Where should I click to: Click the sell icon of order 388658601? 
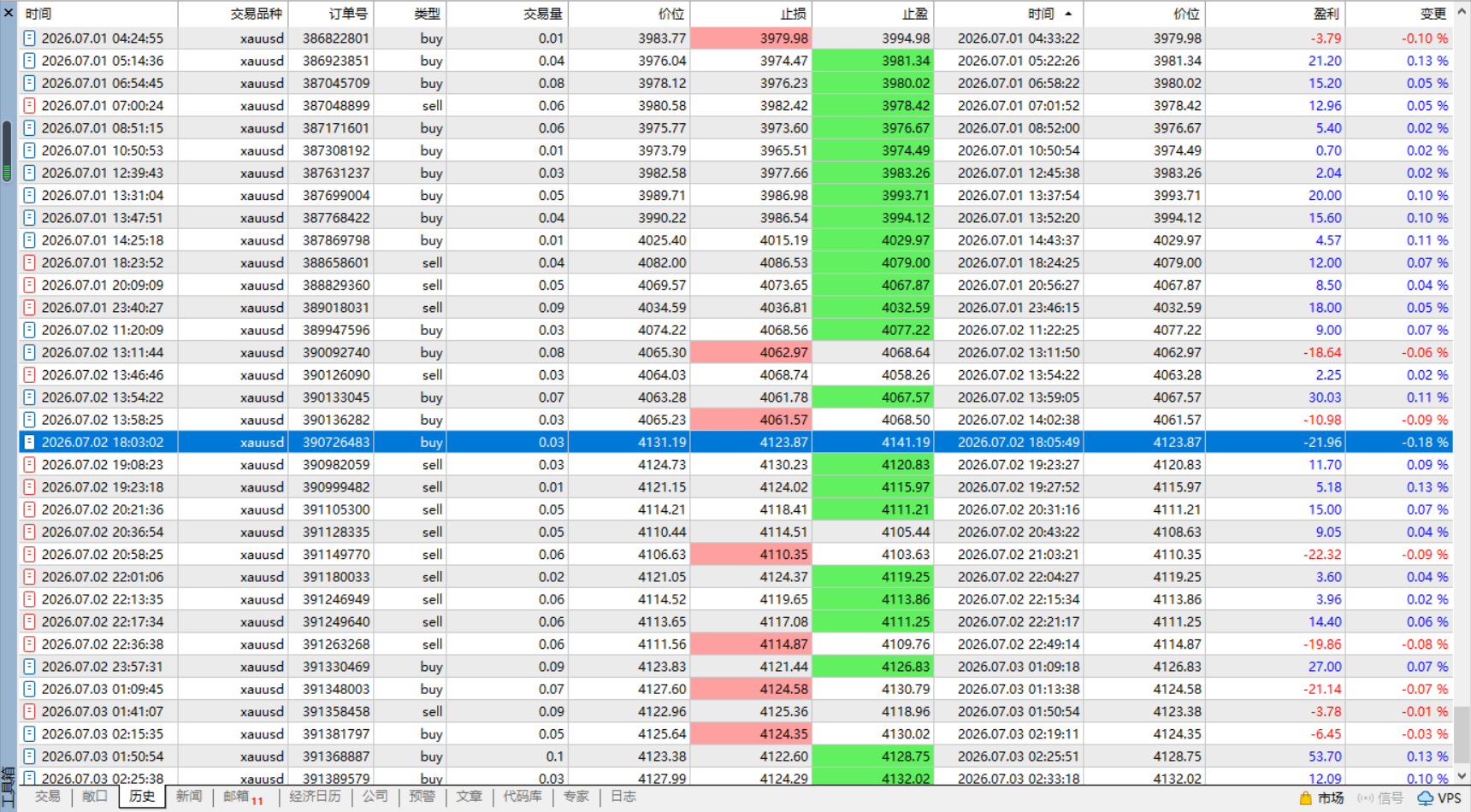(x=29, y=262)
